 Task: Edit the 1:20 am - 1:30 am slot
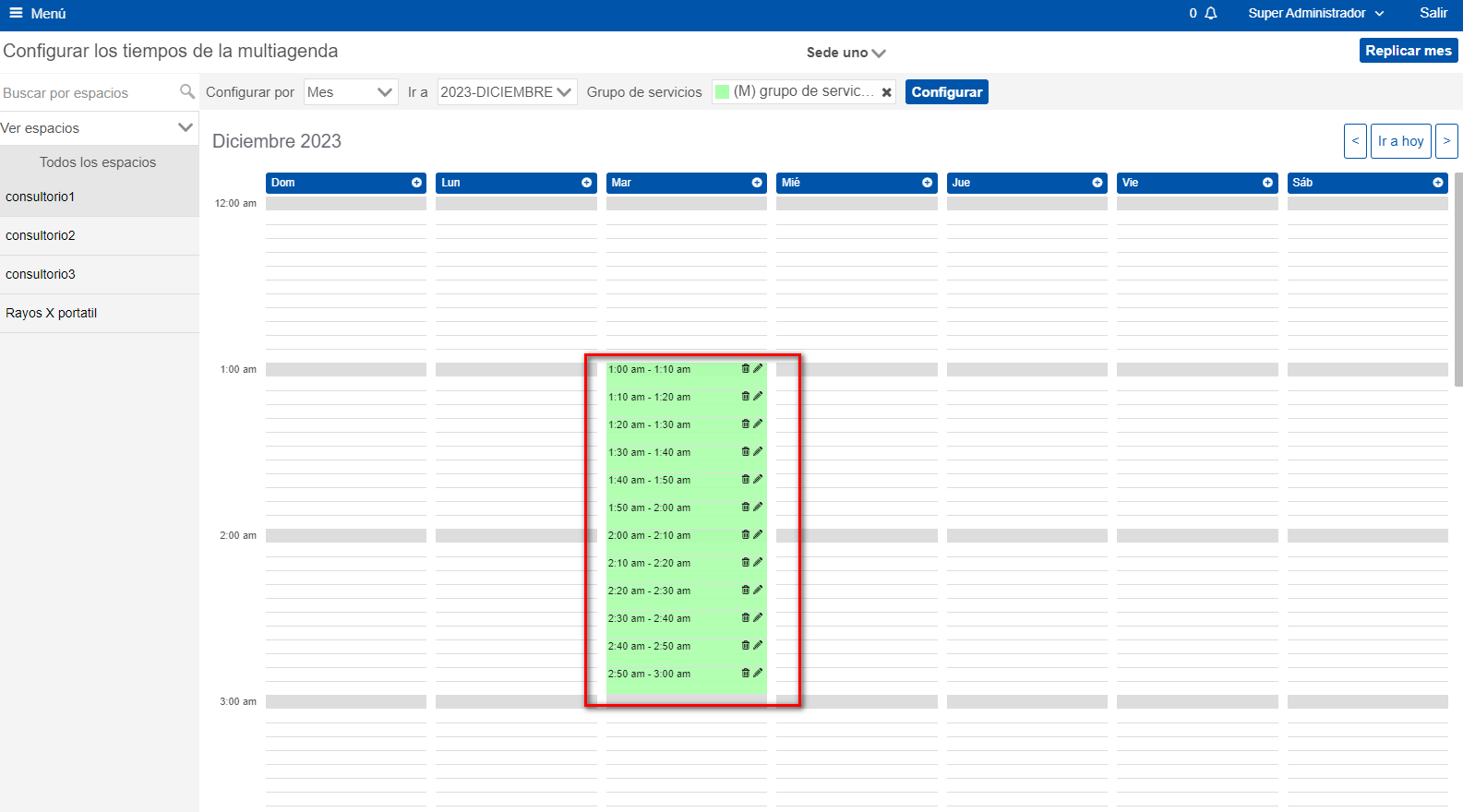coord(758,424)
